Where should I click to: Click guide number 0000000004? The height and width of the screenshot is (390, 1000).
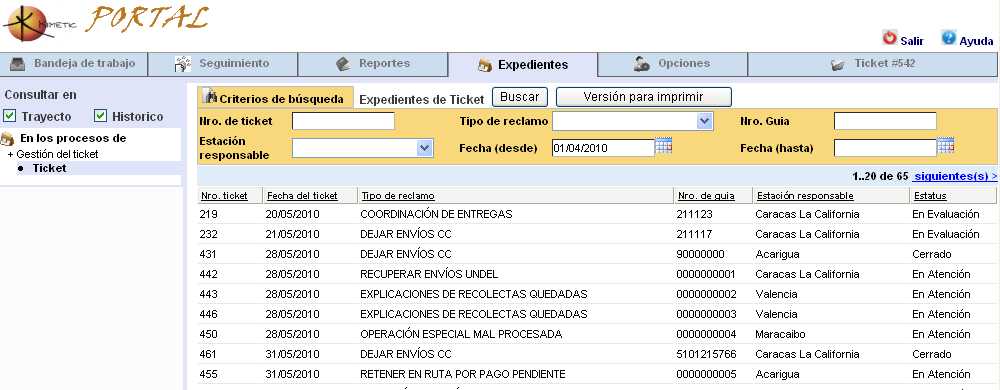point(706,334)
